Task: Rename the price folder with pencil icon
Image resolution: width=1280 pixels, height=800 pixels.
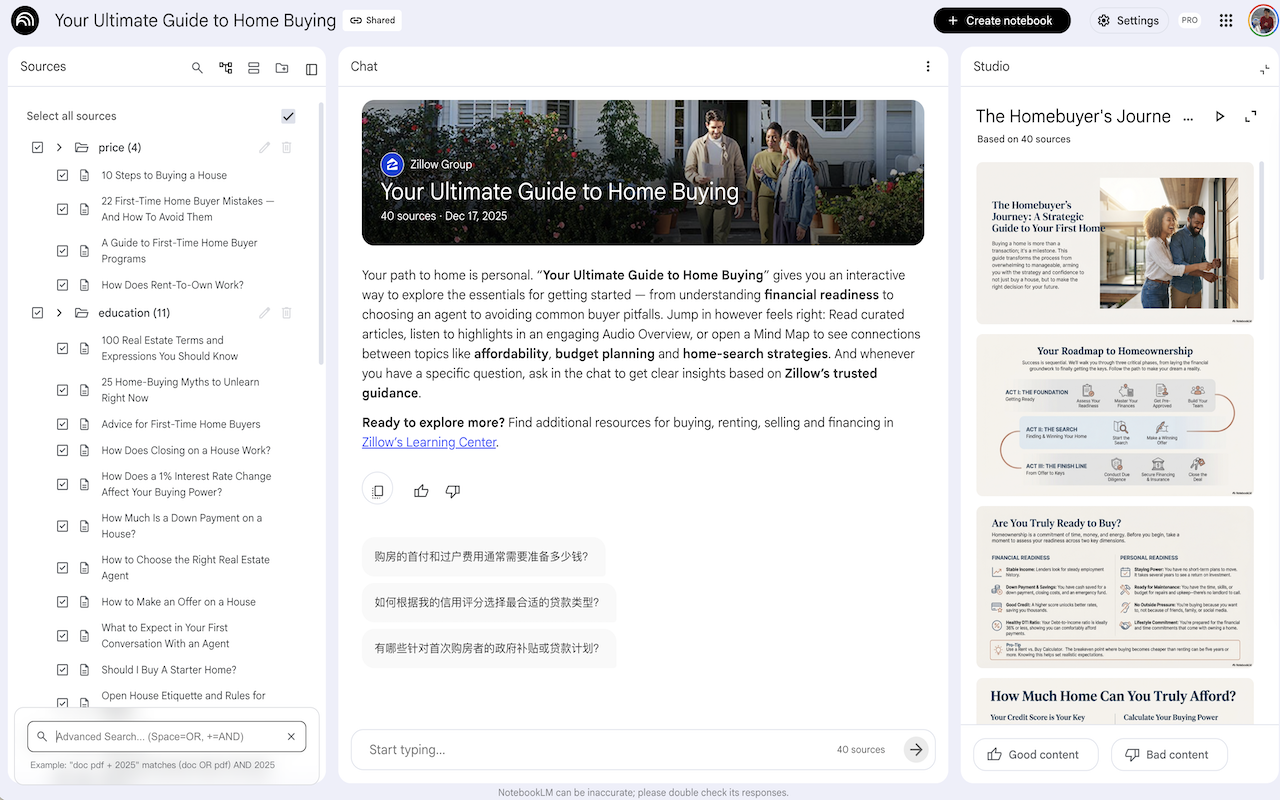Action: pos(264,147)
